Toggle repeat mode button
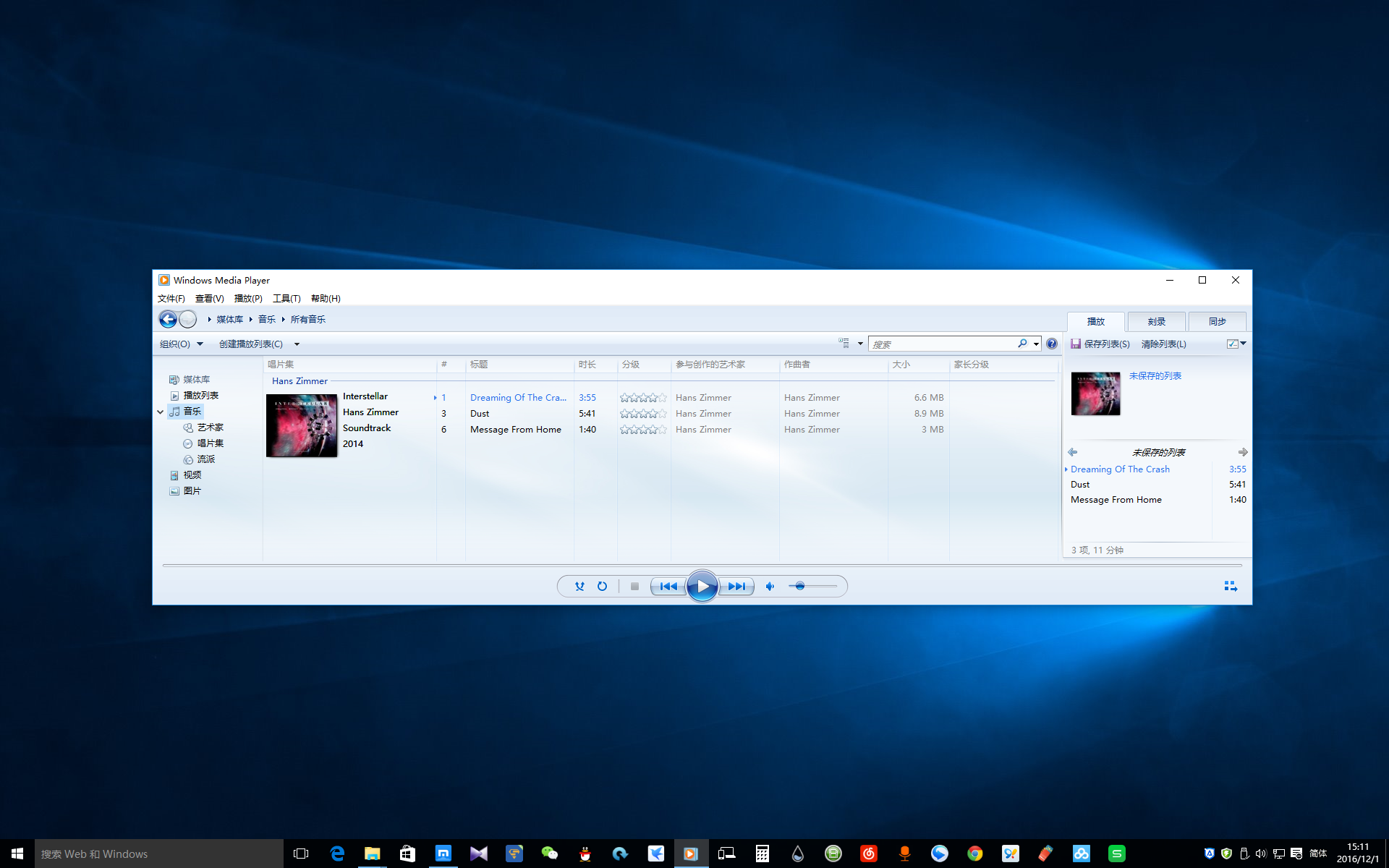 (602, 587)
